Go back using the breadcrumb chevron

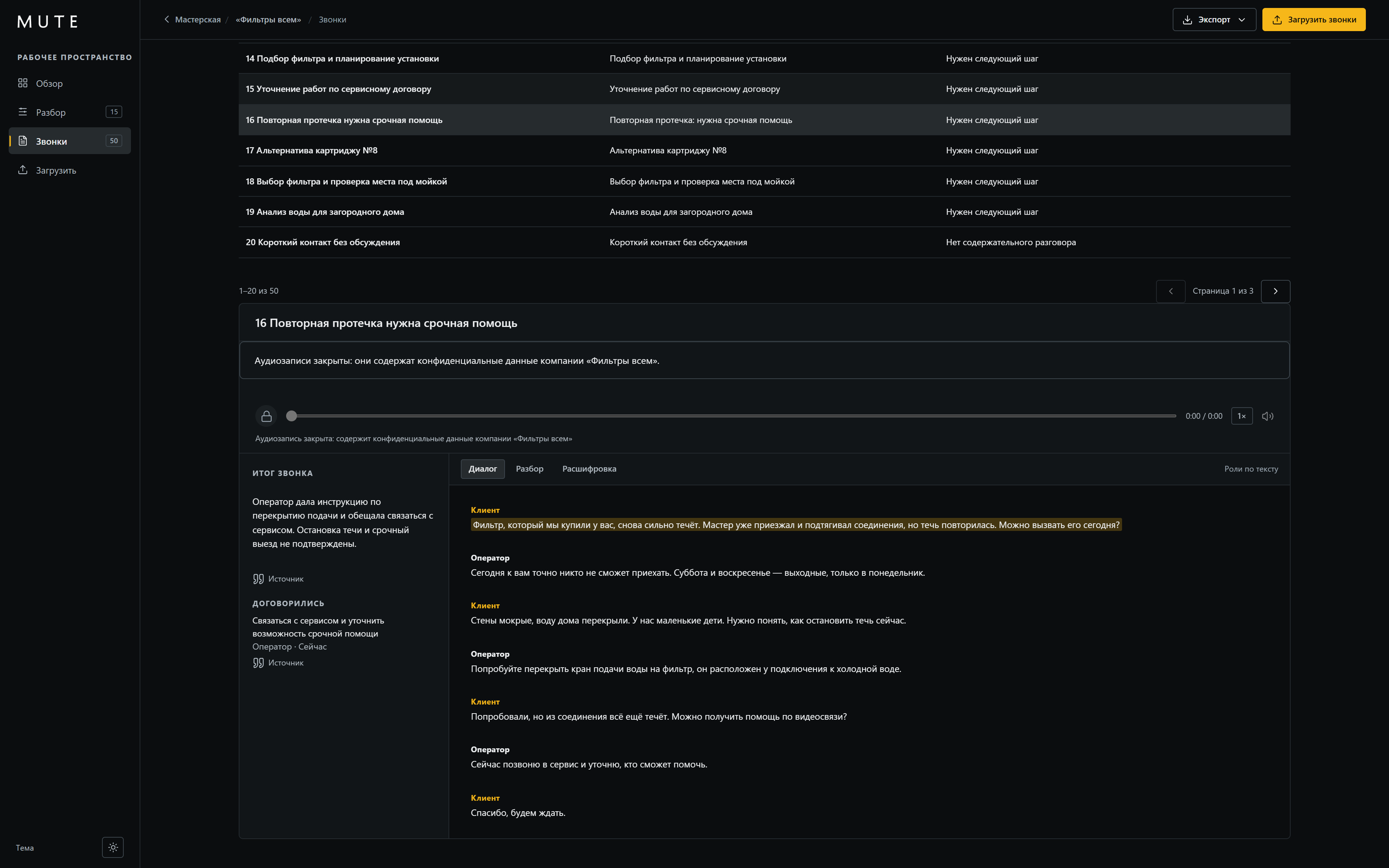point(166,20)
